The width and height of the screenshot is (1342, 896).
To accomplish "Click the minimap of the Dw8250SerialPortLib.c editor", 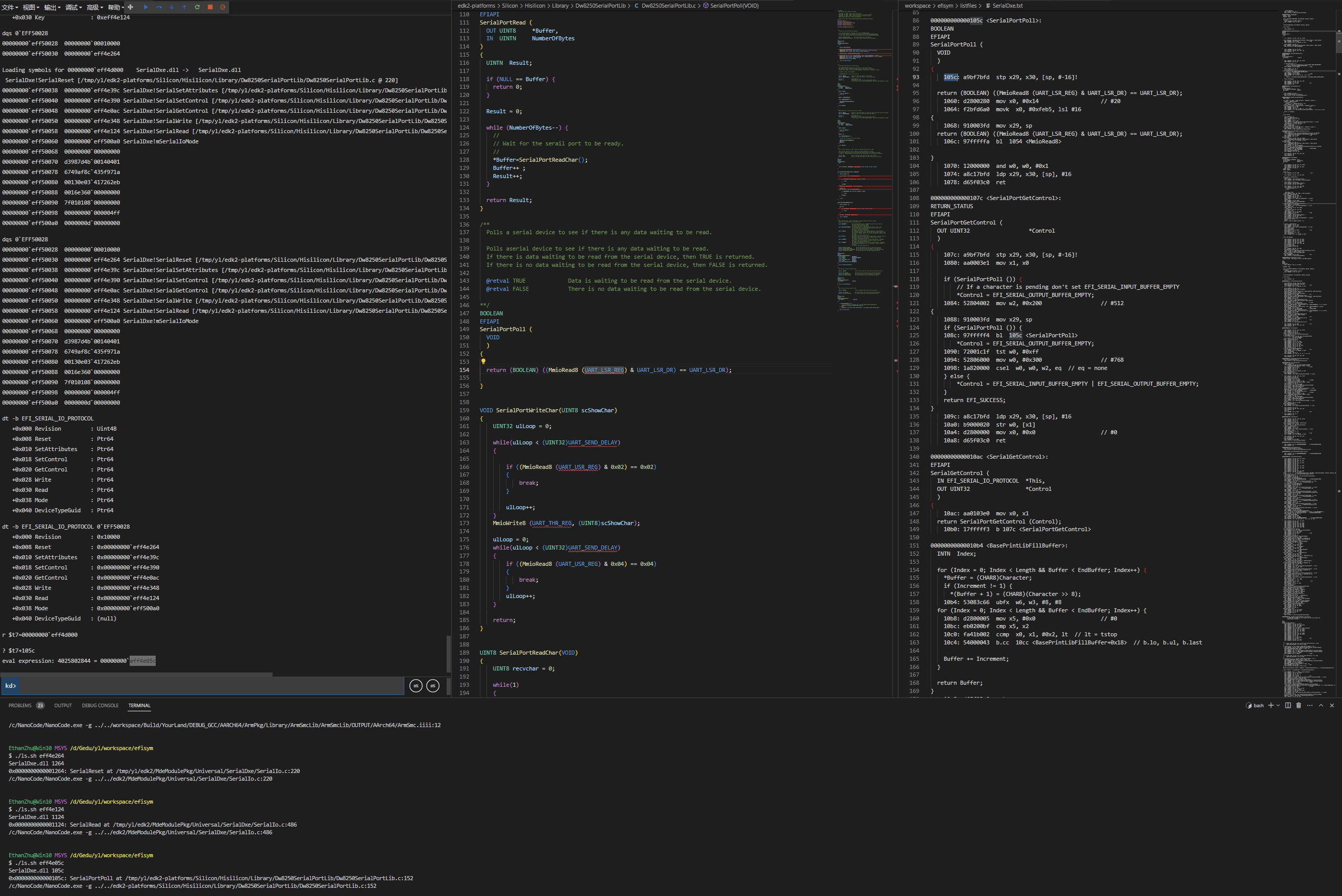I will (x=865, y=160).
